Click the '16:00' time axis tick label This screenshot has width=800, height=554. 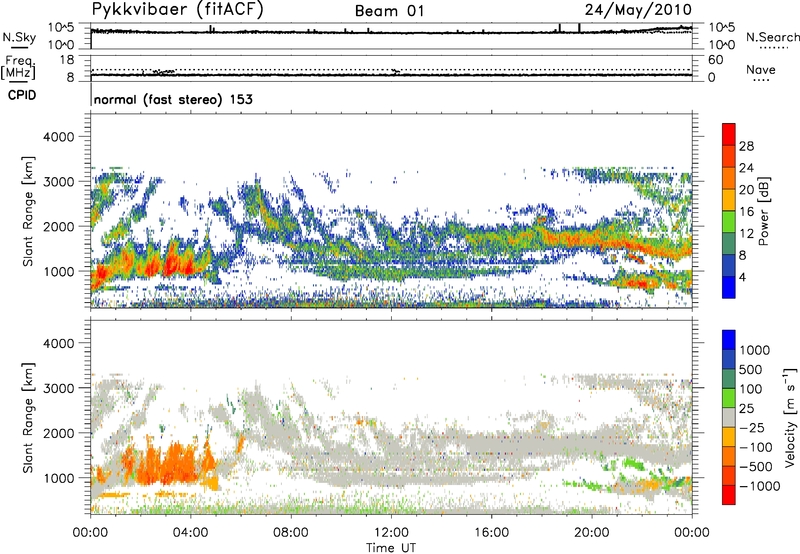coord(491,533)
